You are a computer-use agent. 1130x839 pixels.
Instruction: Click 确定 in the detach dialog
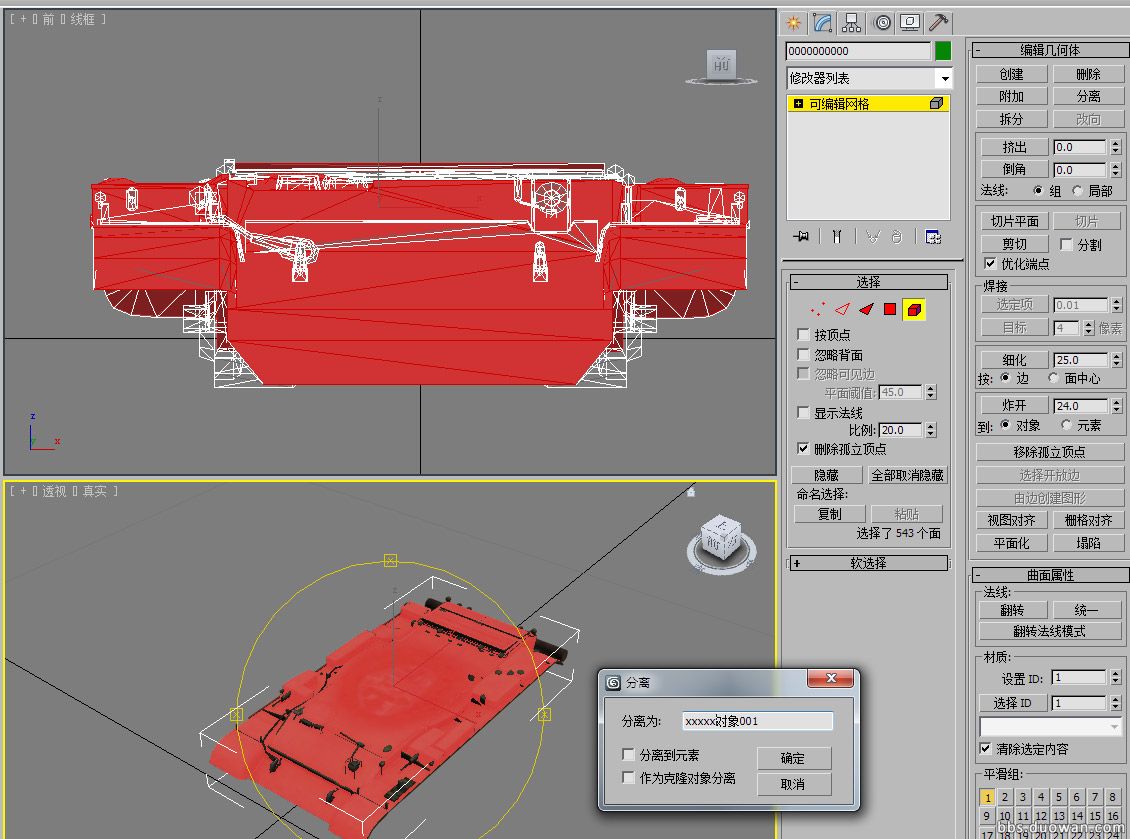point(793,758)
